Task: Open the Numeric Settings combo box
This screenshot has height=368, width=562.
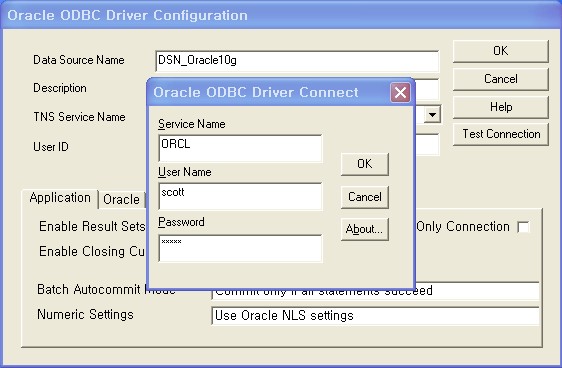Action: [375, 316]
